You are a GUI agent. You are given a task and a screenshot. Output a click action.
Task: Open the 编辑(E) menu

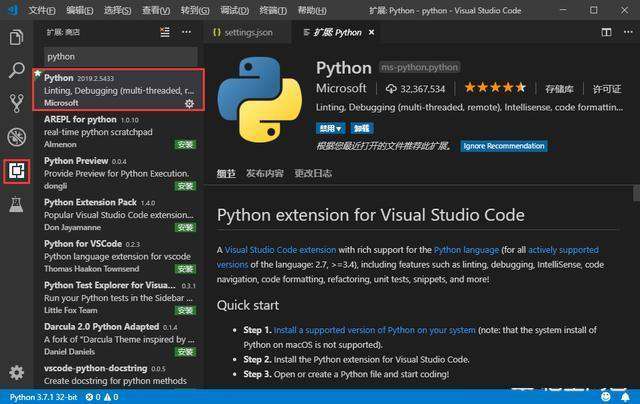[80, 10]
